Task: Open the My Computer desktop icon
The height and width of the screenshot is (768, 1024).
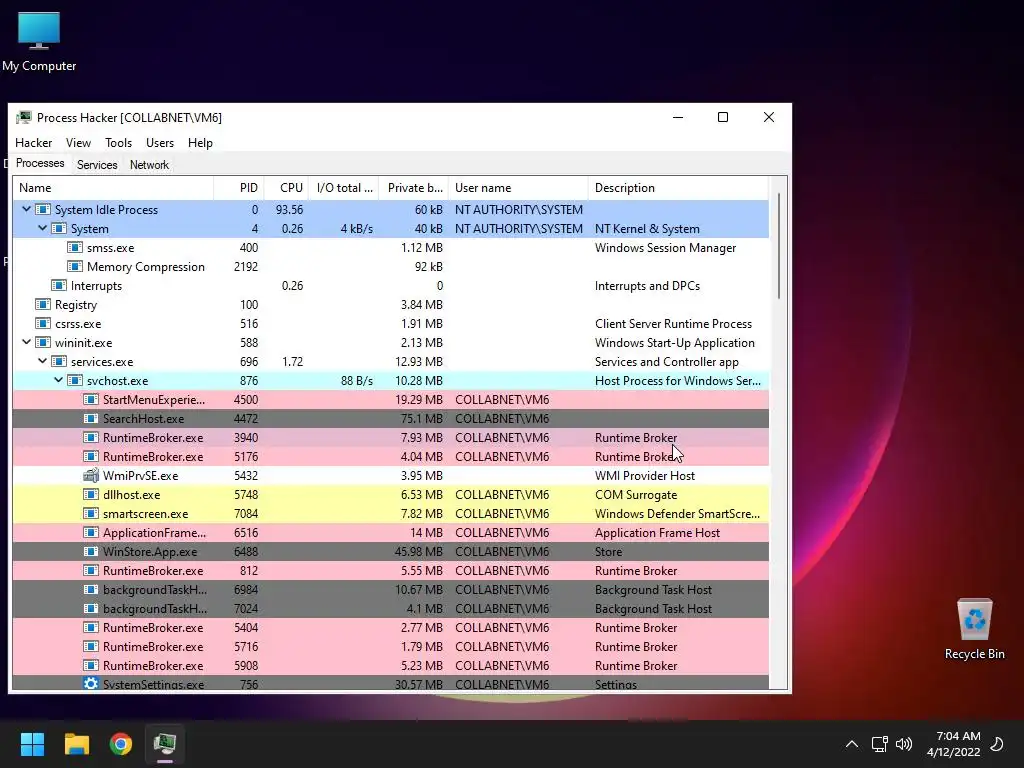Action: click(39, 42)
